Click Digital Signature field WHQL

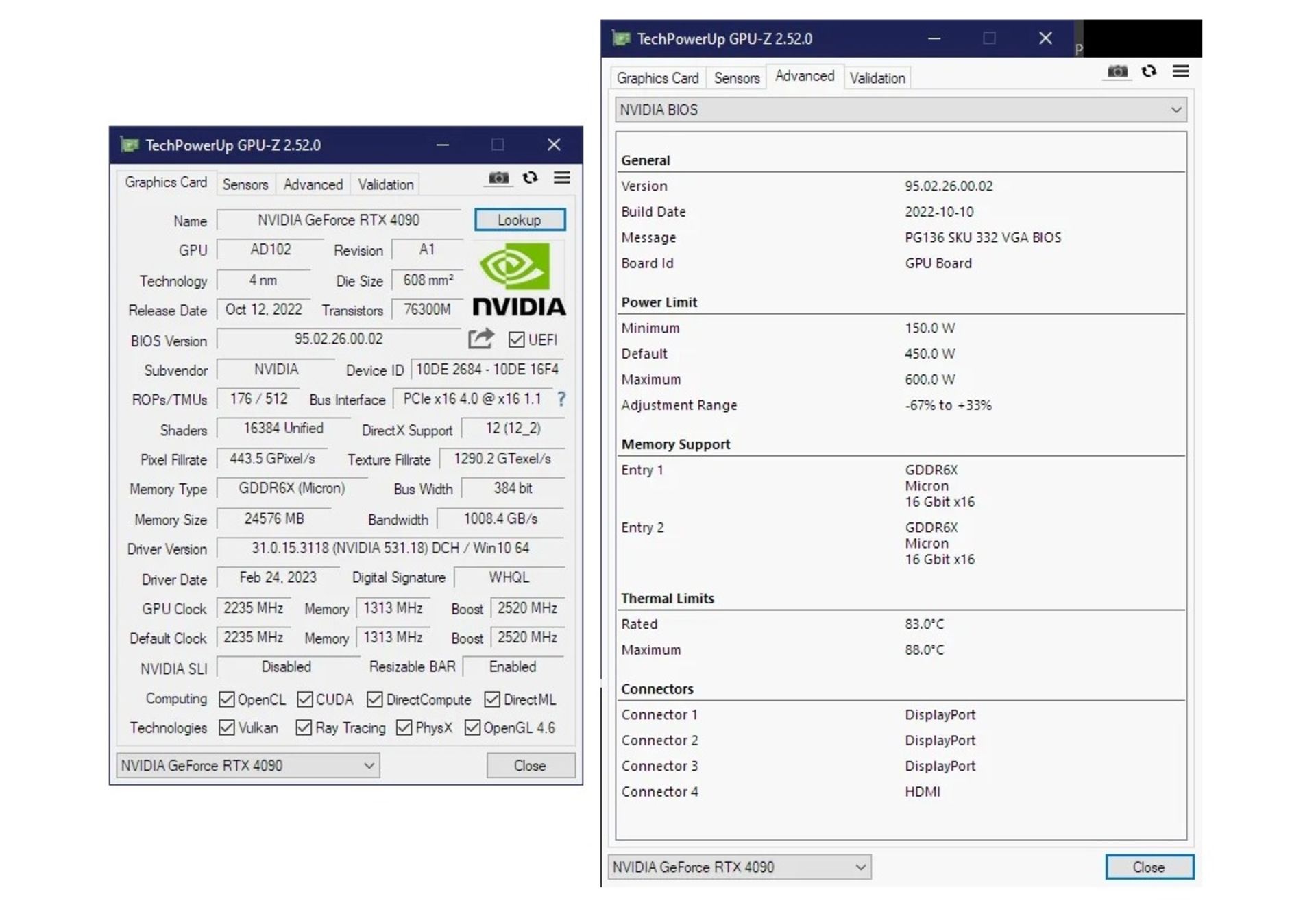(x=509, y=577)
